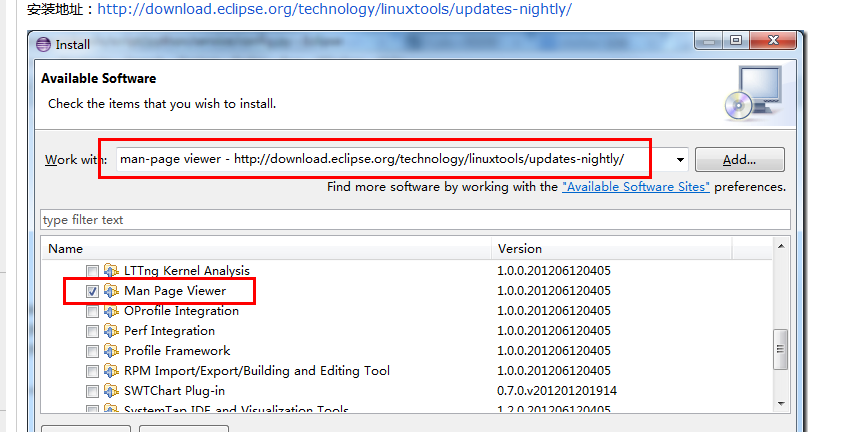Check the LTTng Kernel Analysis checkbox
This screenshot has height=432, width=859.
click(x=92, y=271)
